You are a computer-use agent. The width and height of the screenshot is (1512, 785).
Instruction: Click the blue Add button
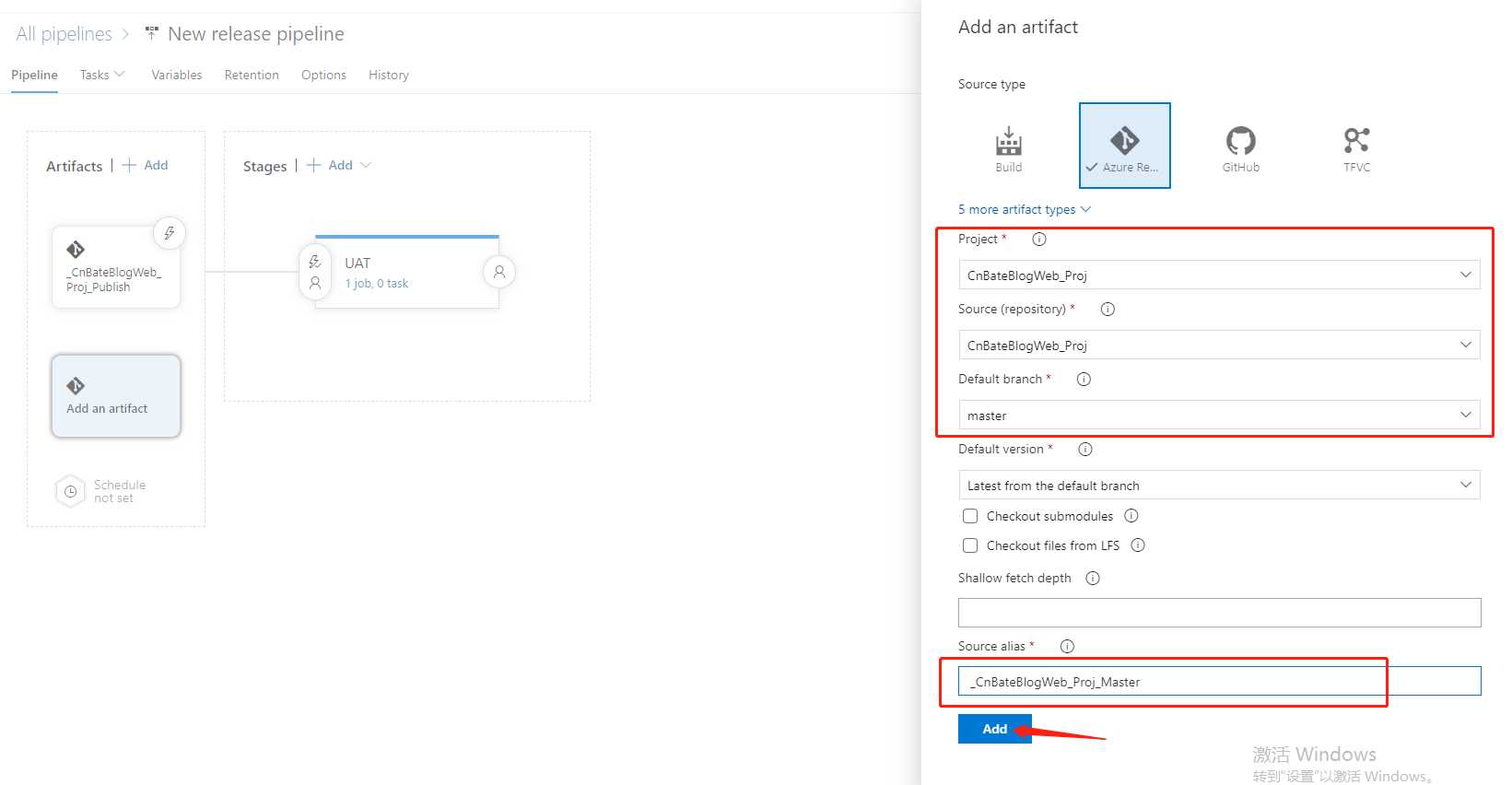[x=994, y=729]
